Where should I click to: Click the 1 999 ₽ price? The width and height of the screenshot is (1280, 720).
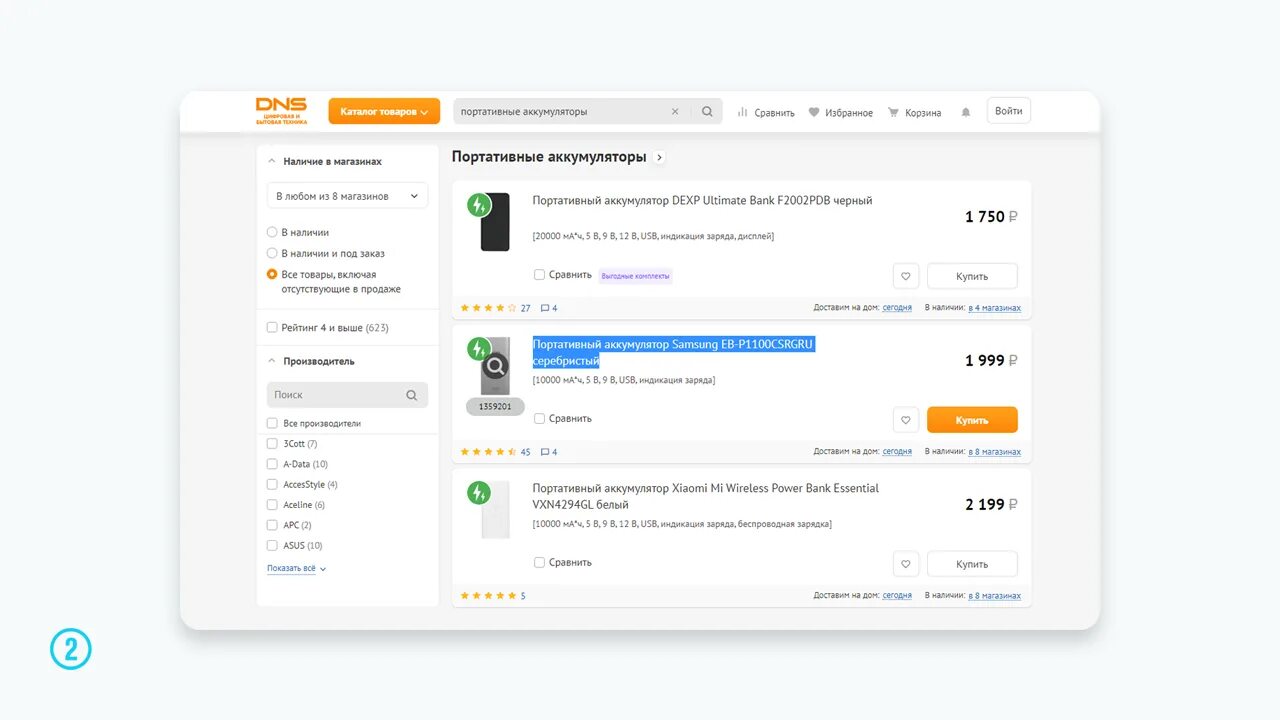pyautogui.click(x=991, y=361)
